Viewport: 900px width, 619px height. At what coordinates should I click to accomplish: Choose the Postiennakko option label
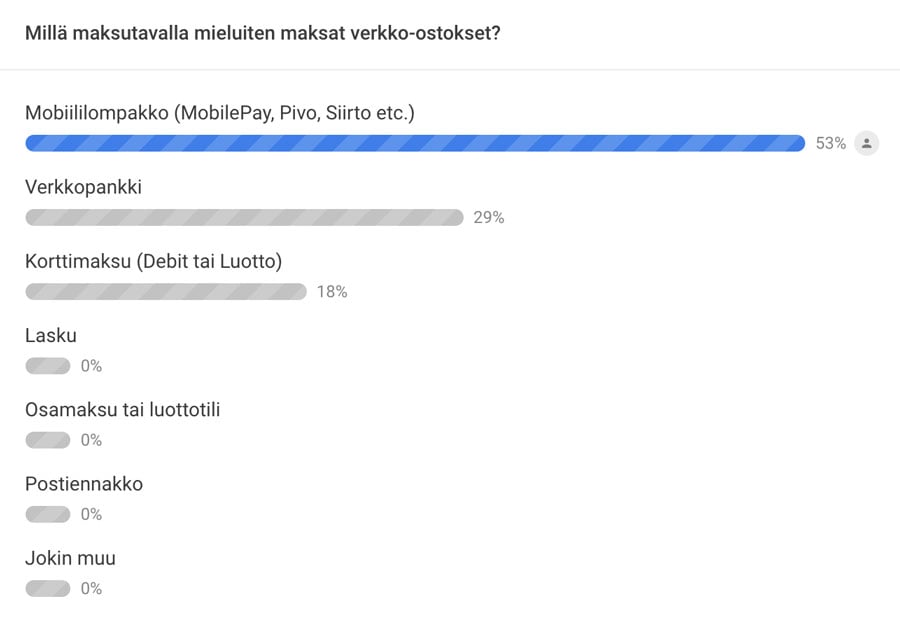tap(84, 484)
